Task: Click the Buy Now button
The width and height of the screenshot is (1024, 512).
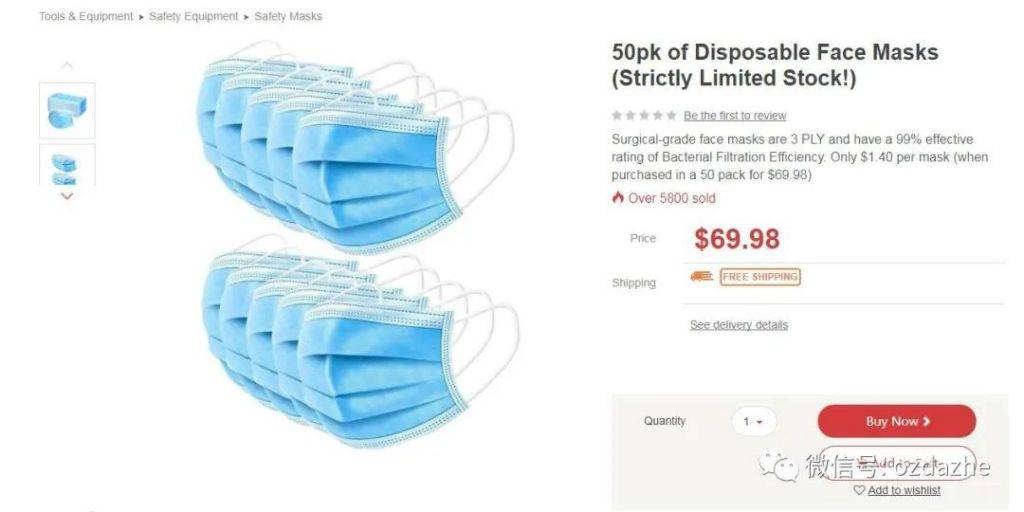Action: pos(897,421)
